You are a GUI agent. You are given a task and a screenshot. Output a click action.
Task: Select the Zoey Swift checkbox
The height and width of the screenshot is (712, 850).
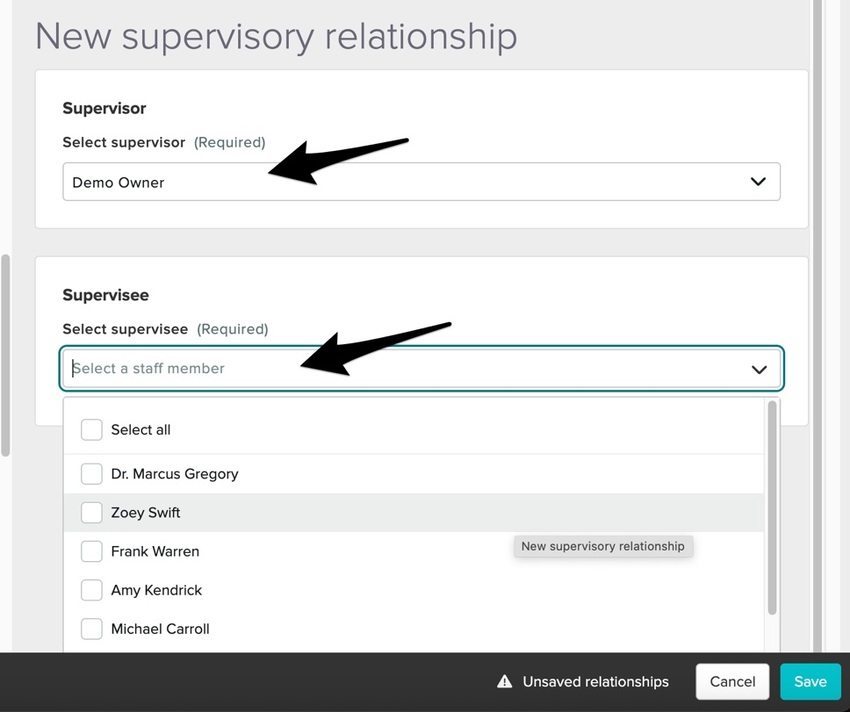(92, 513)
